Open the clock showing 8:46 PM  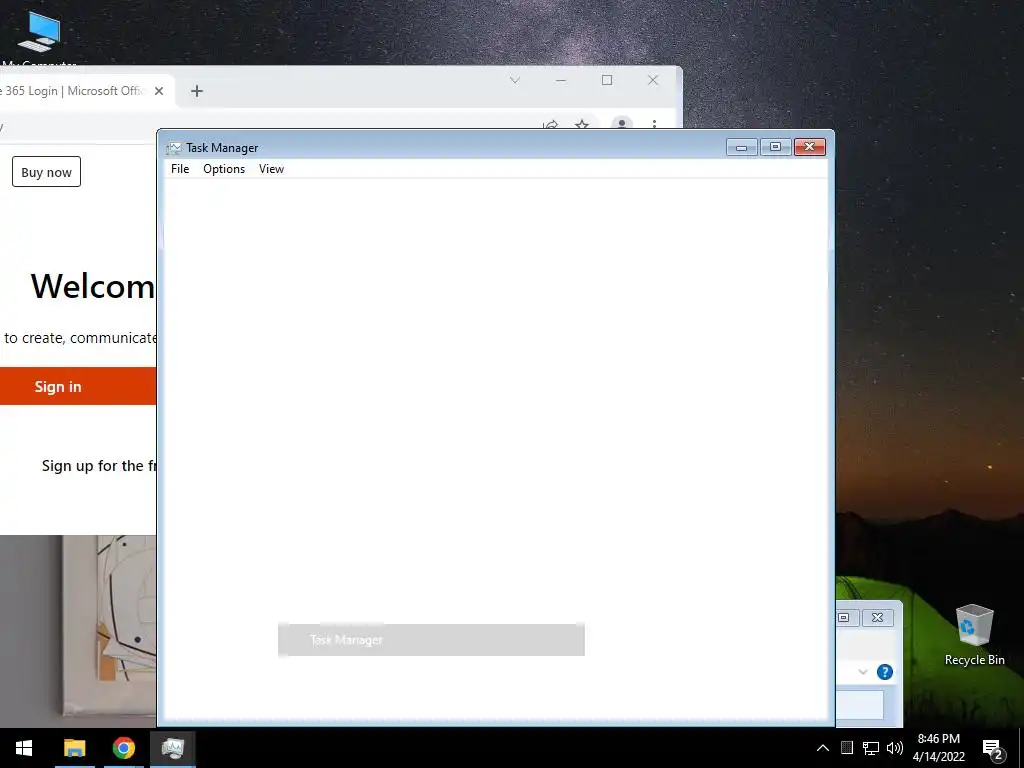938,748
